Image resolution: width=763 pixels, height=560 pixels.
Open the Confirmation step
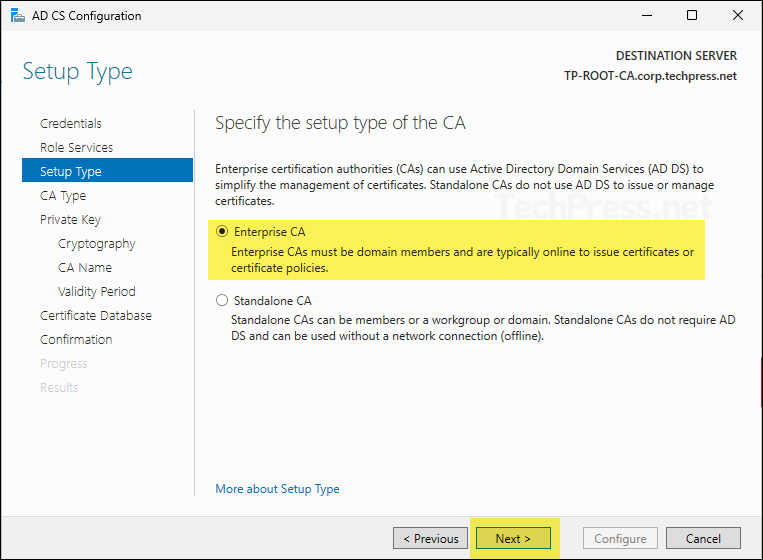pos(76,340)
